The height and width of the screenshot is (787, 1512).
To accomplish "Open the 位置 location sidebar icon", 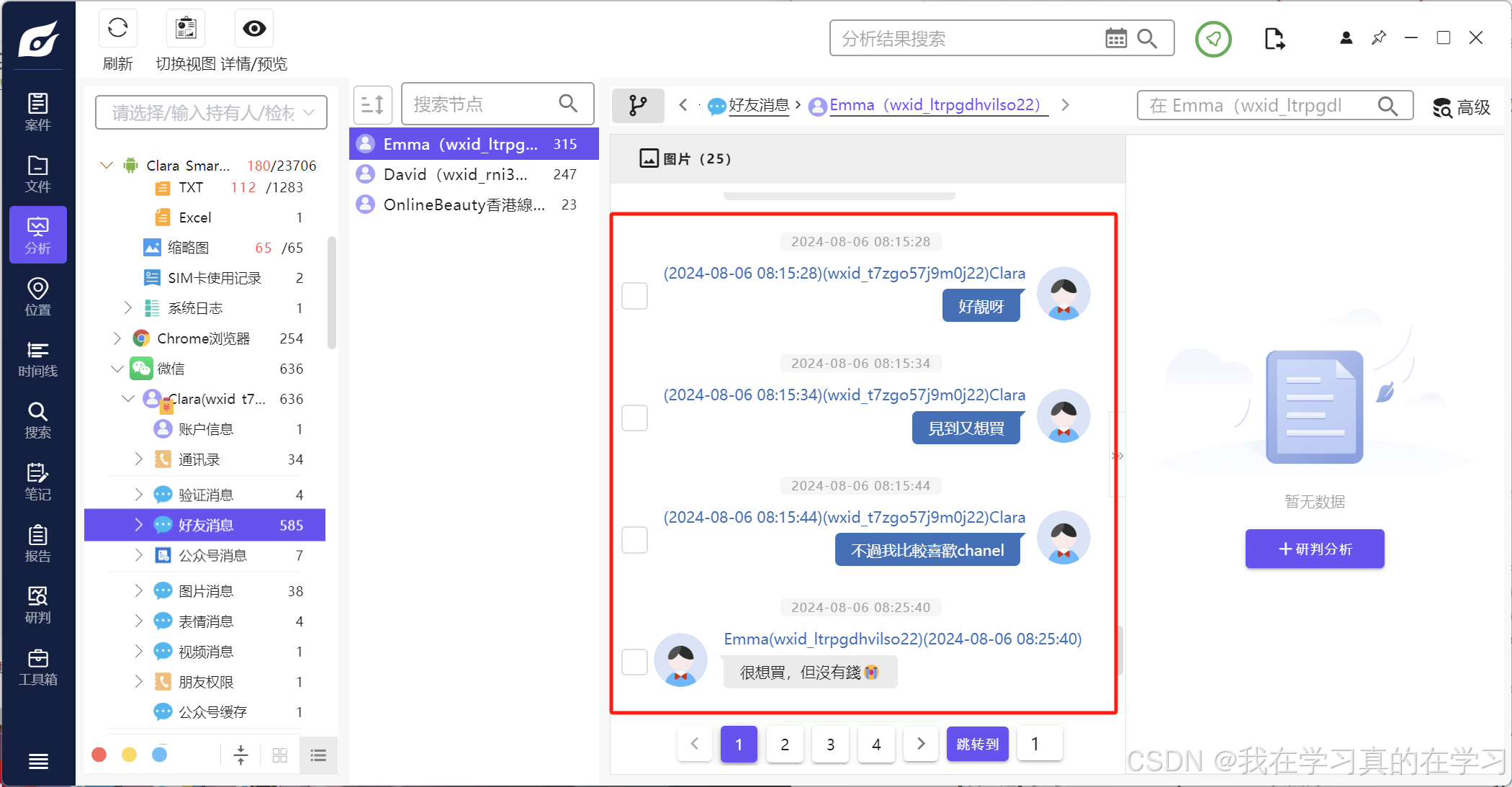I will [37, 297].
